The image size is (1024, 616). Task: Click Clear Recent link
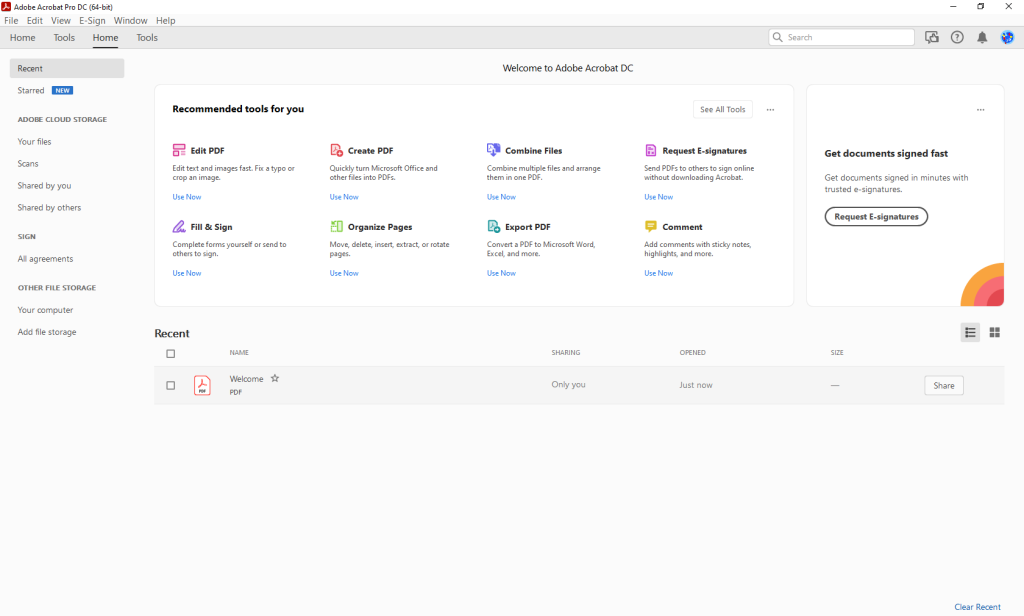tap(977, 607)
